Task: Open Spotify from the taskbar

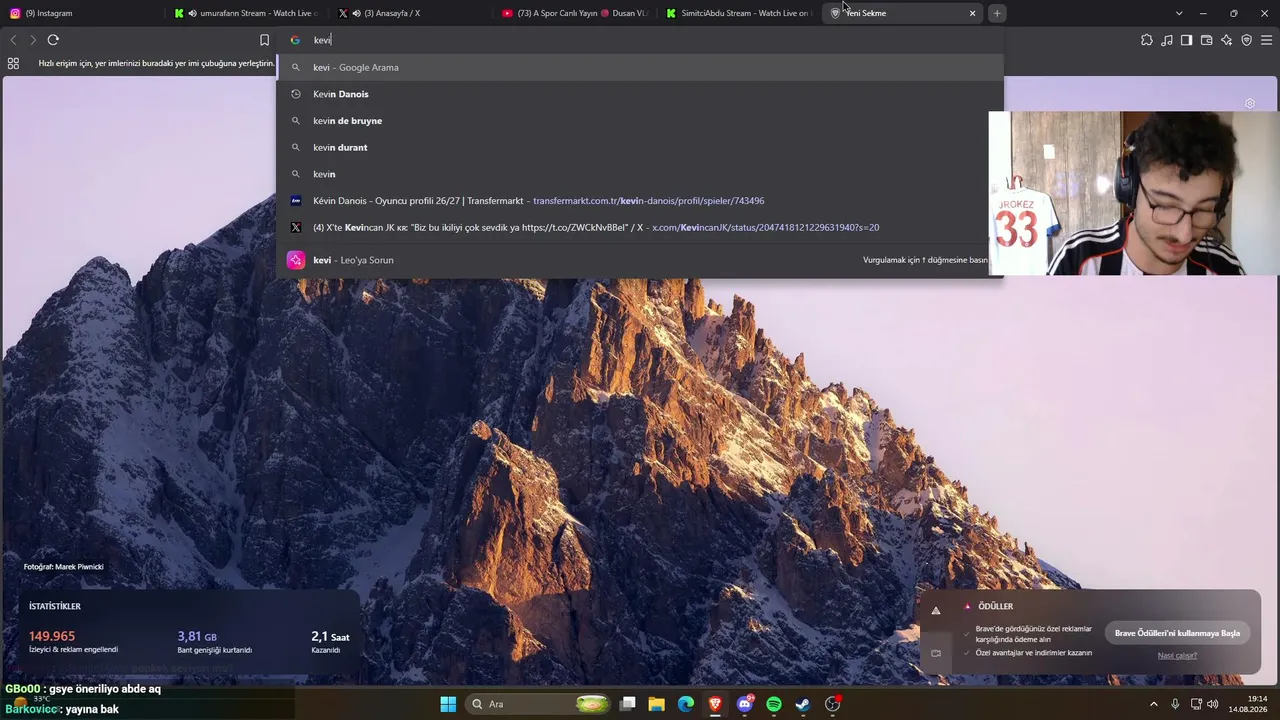Action: click(774, 704)
